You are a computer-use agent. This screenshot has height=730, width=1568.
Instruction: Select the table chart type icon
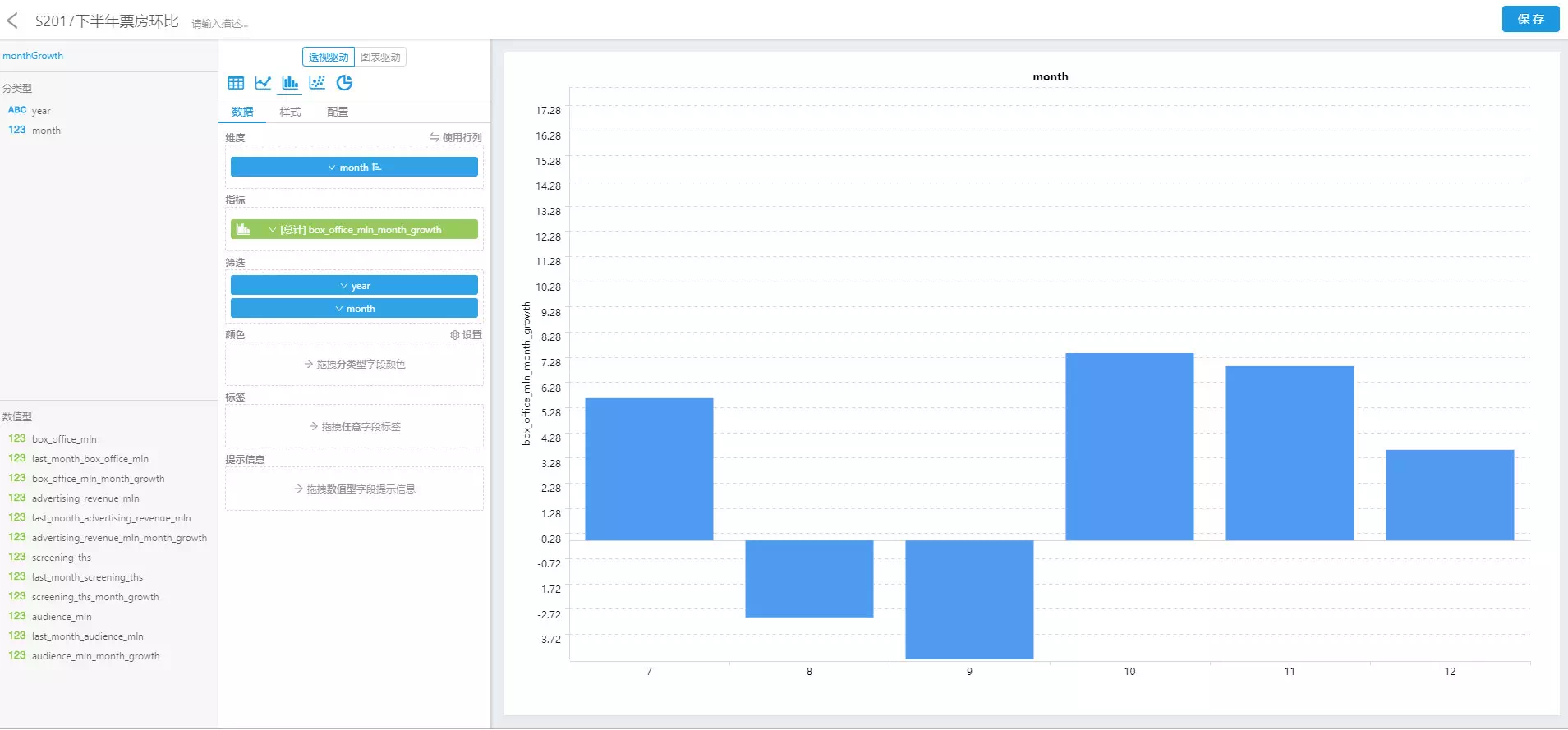(x=236, y=83)
